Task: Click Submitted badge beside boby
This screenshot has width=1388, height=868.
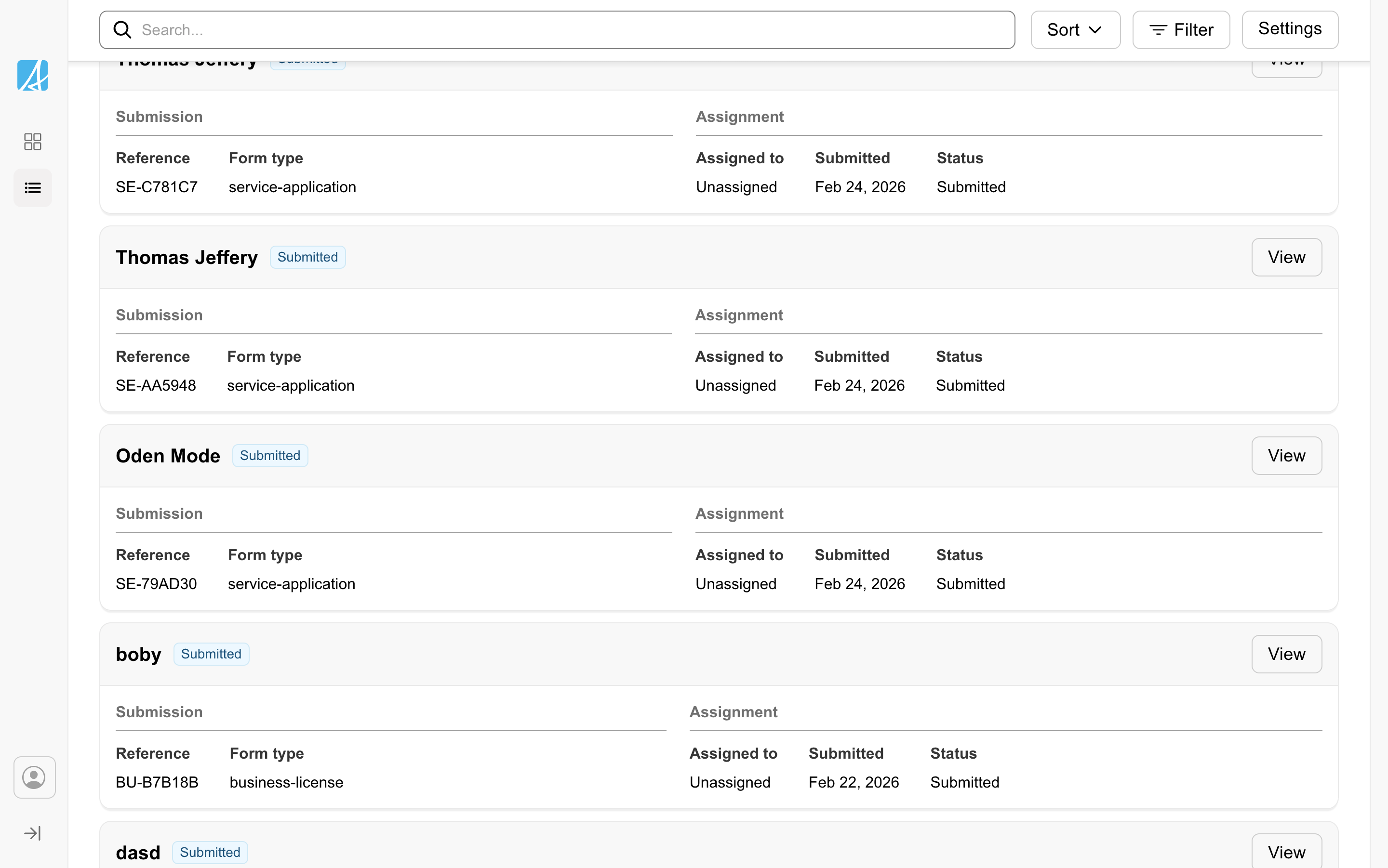Action: [x=211, y=654]
